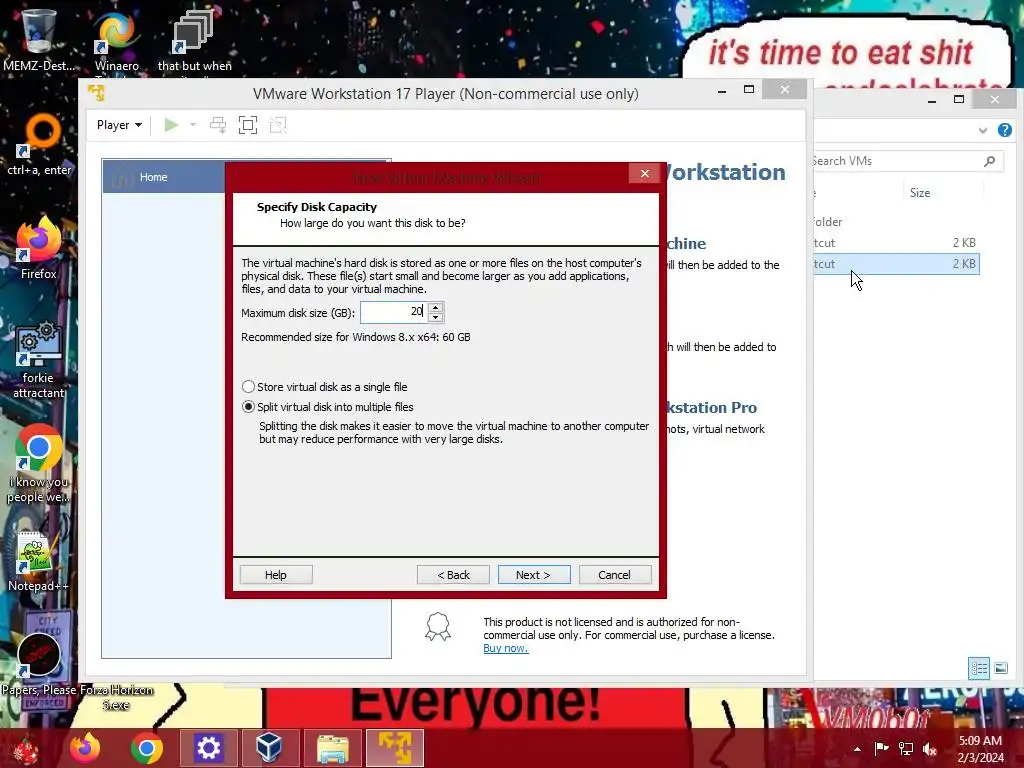The image size is (1024, 768).
Task: Maximize the VMware Workstation Player window
Action: 749,89
